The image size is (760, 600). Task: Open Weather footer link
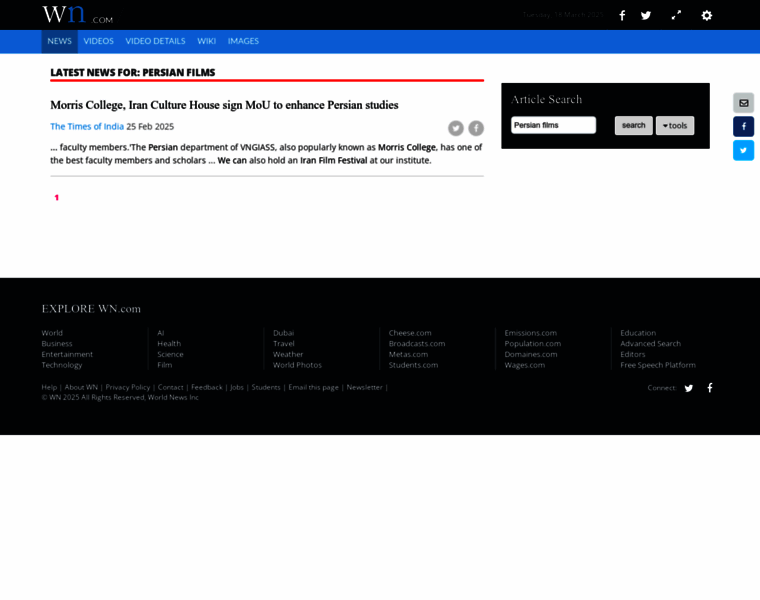click(x=288, y=354)
